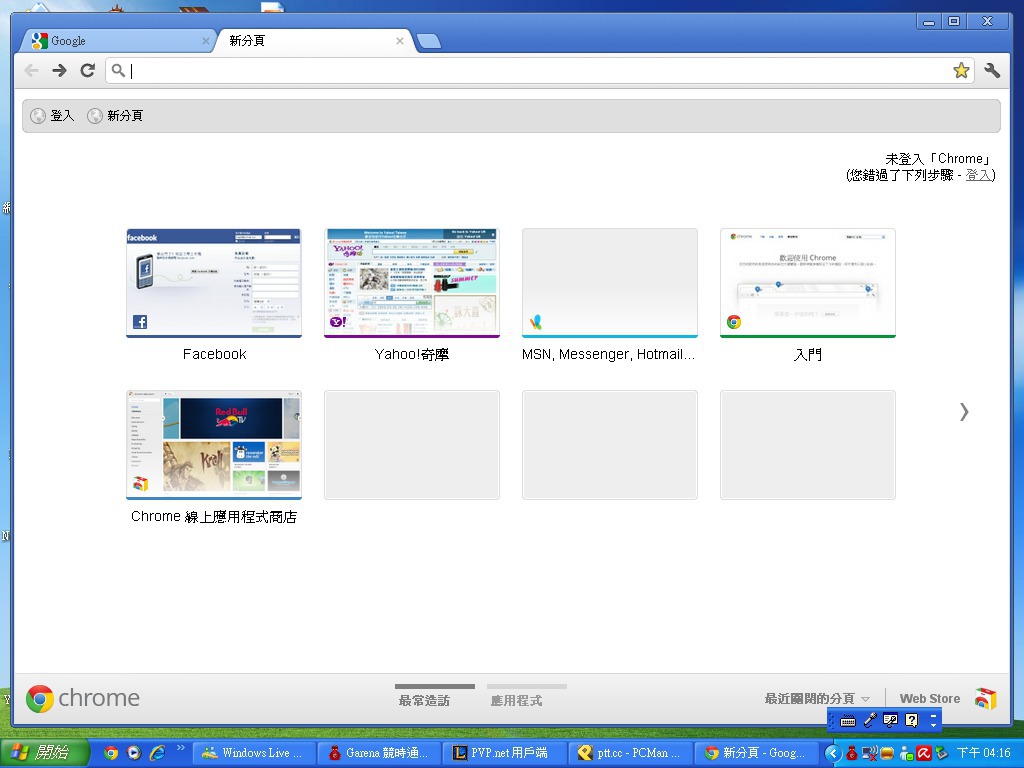Image resolution: width=1024 pixels, height=768 pixels.
Task: Close the 新分頁 tab
Action: (x=400, y=40)
